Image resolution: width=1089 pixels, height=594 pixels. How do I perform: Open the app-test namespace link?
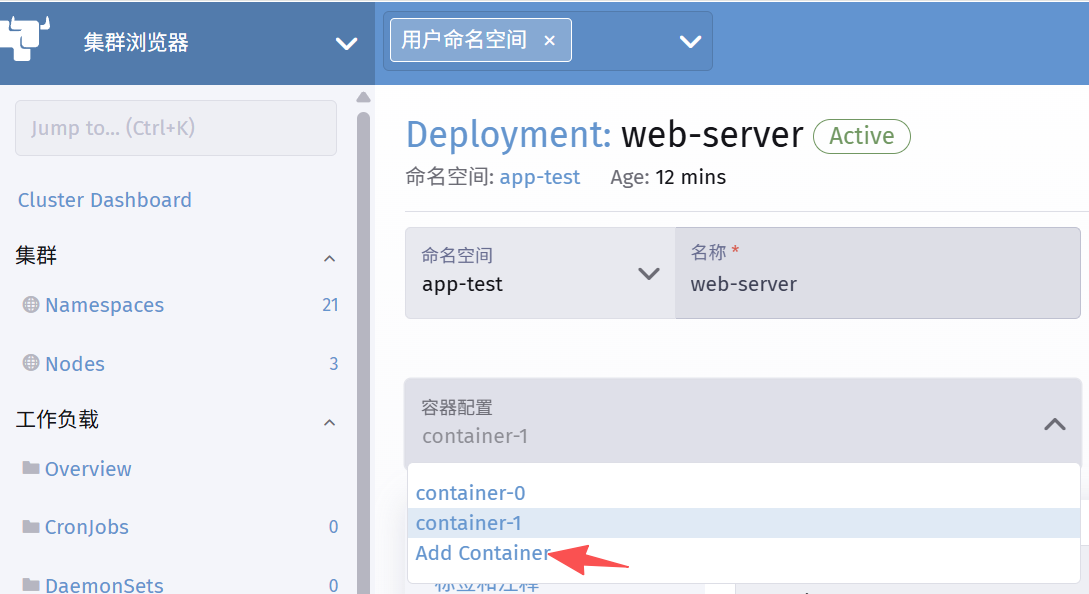(540, 177)
